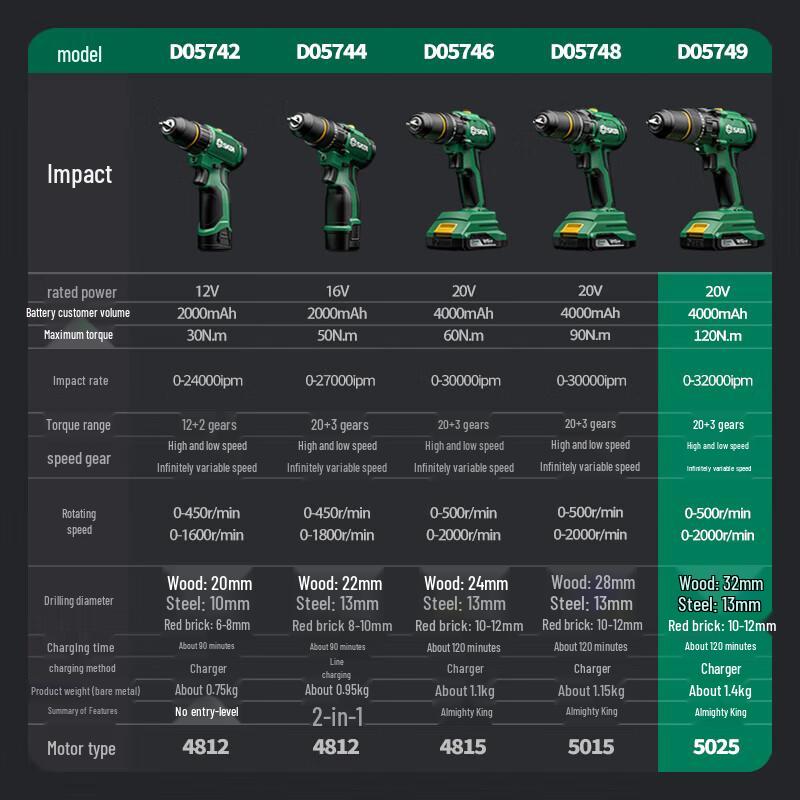The width and height of the screenshot is (800, 800).
Task: Click the '60N.m' torque value
Action: (463, 335)
